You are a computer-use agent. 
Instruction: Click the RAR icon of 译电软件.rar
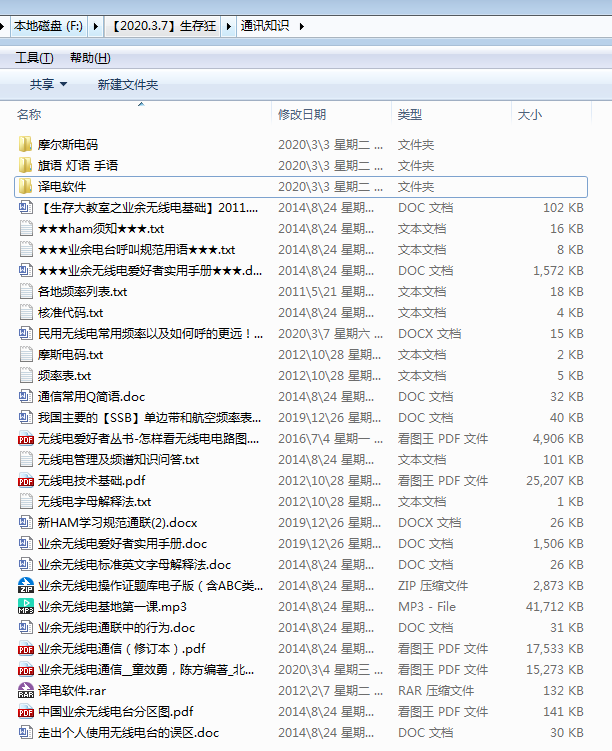[25, 691]
